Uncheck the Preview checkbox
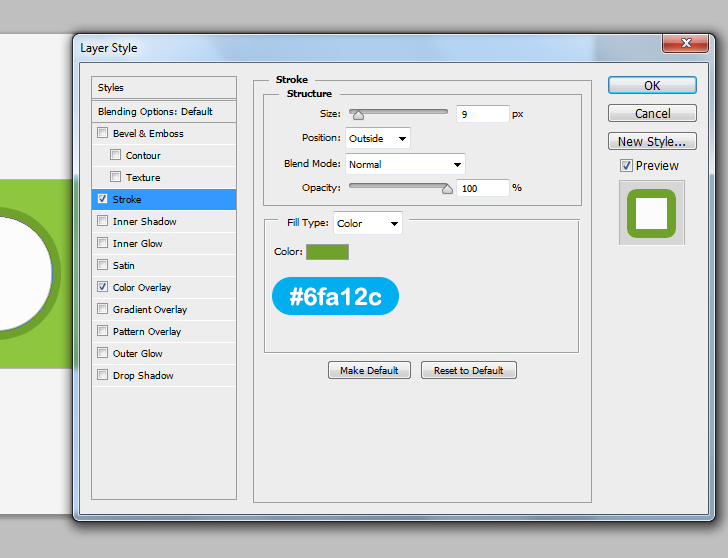This screenshot has width=728, height=558. click(626, 166)
